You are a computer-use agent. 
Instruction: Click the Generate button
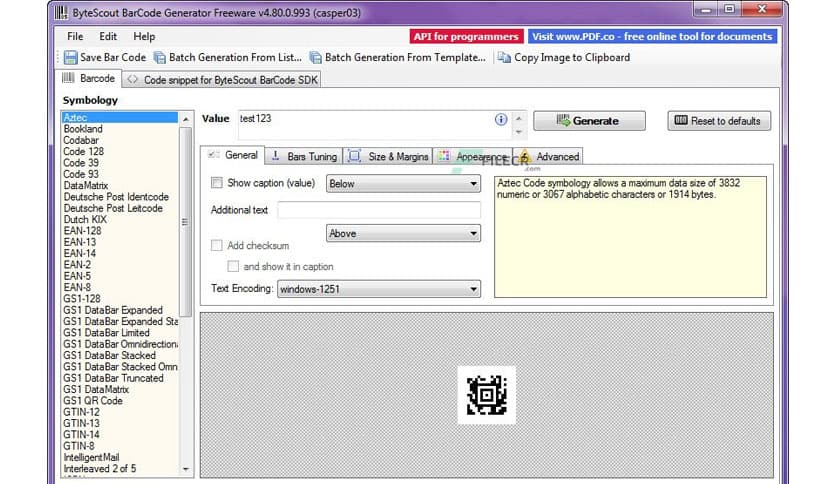pyautogui.click(x=589, y=121)
